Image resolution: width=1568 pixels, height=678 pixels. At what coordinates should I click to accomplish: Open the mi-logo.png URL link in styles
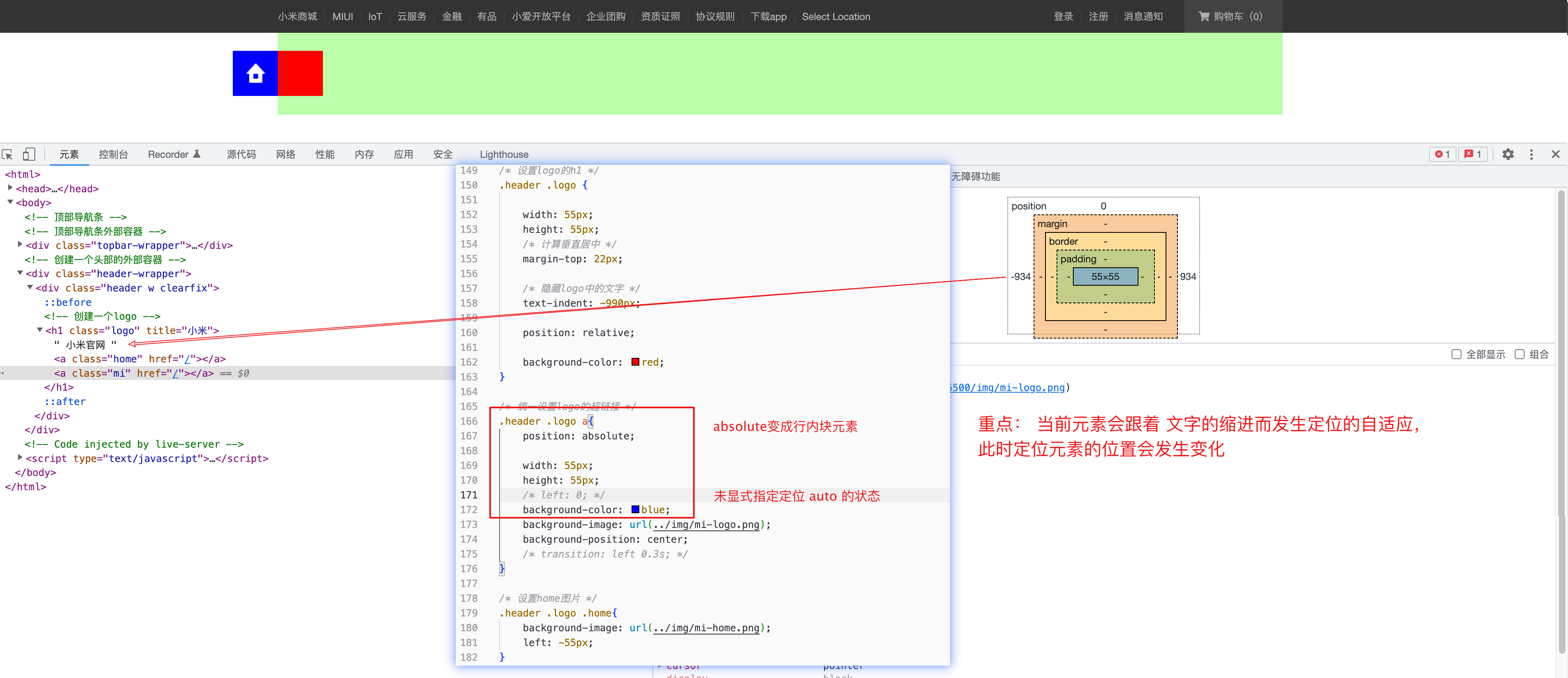(1007, 387)
